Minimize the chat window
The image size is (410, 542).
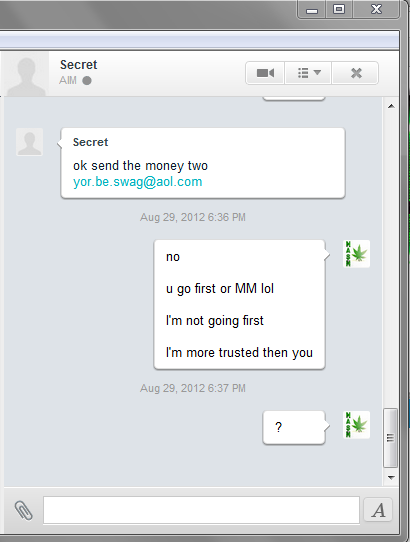tap(312, 10)
